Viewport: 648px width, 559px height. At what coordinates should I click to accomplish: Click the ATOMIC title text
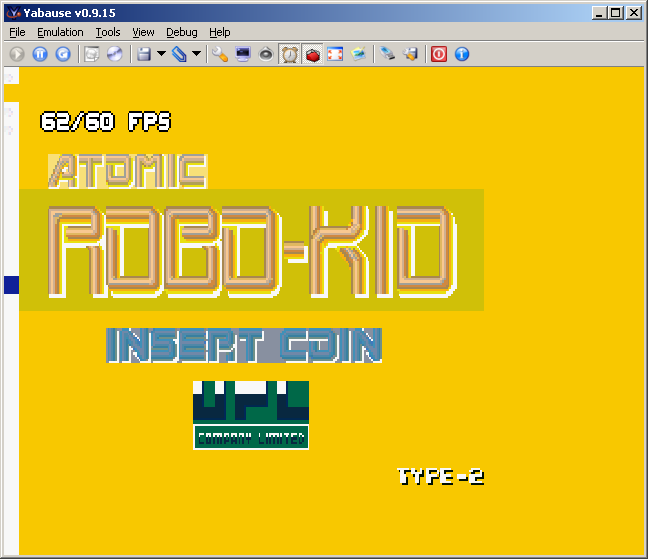128,171
